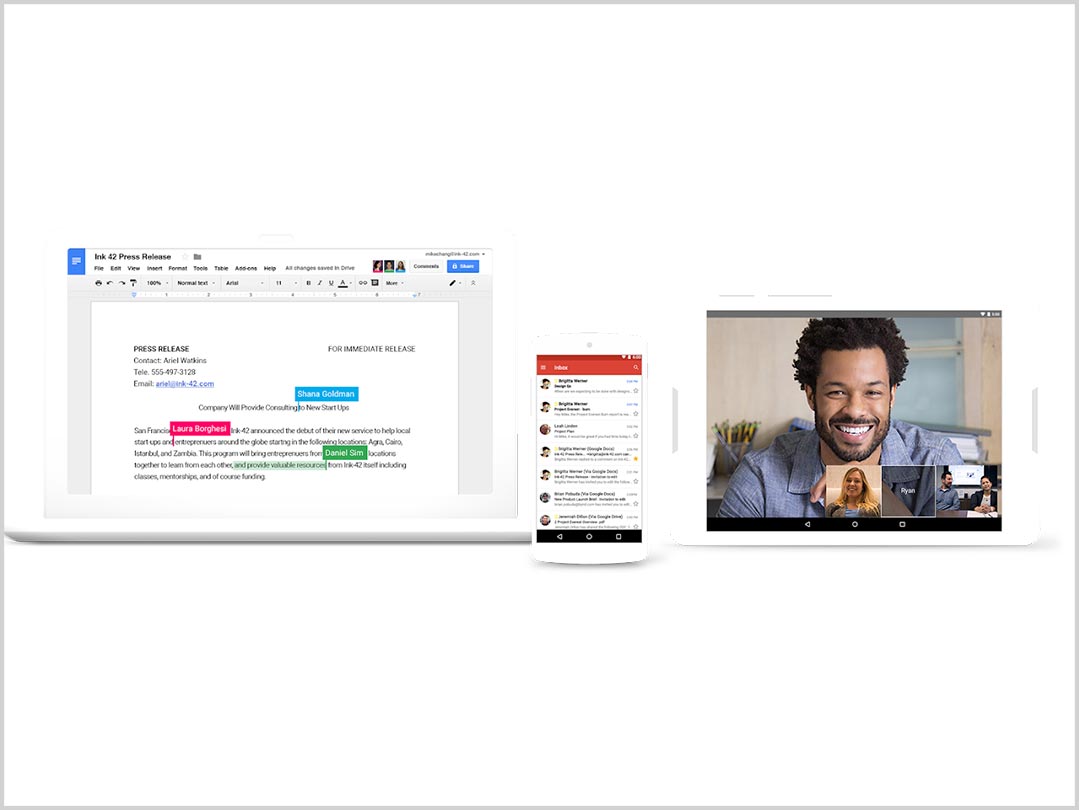Select Ryan's video thumbnail in call
The image size is (1080, 810).
tap(908, 491)
